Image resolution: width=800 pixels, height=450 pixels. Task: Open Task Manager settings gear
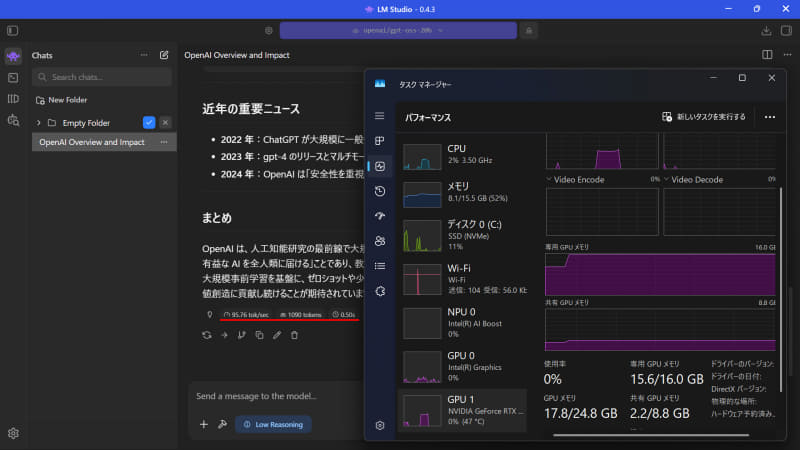380,426
